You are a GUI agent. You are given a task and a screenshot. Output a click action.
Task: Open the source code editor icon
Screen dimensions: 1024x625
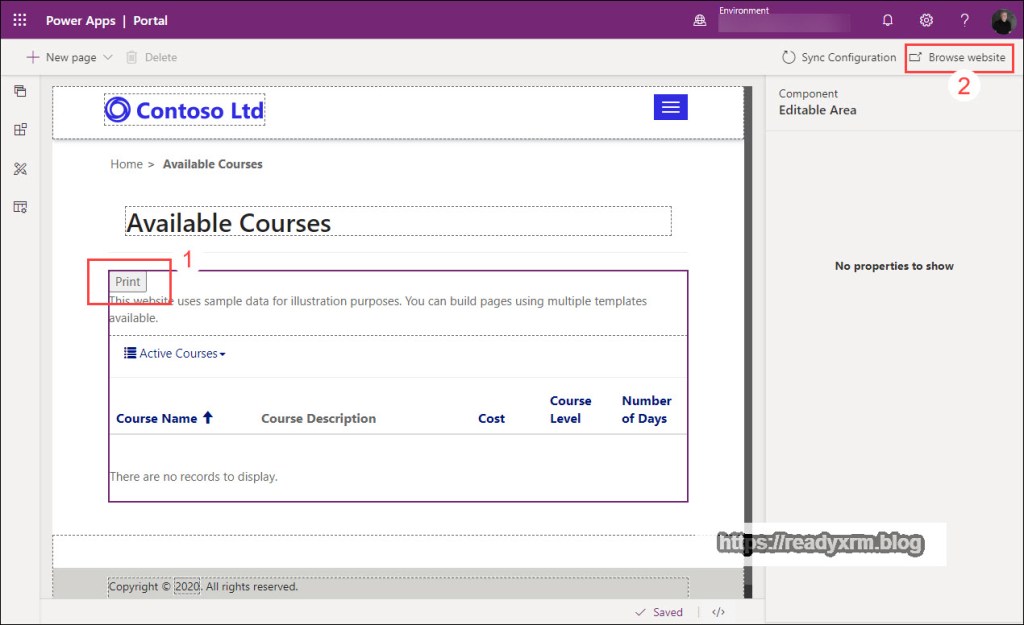pos(718,612)
